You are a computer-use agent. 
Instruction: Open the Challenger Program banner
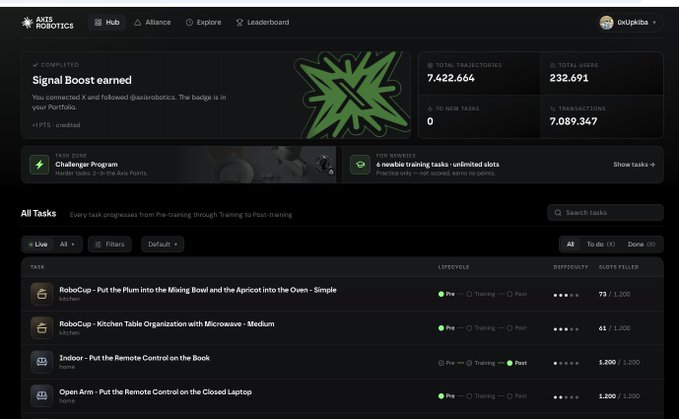point(178,164)
